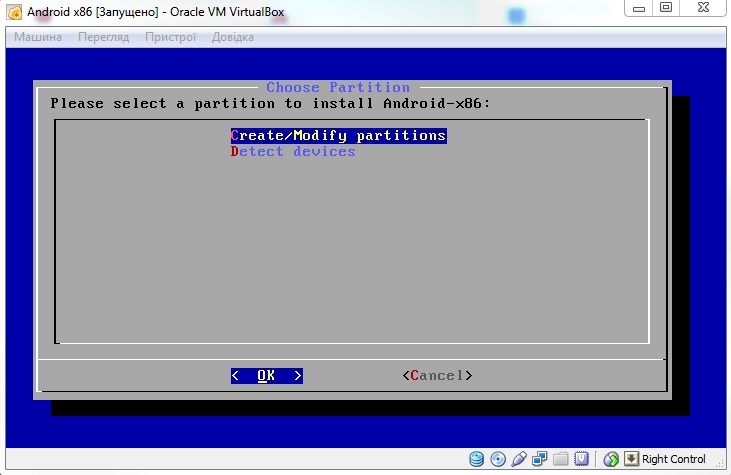Maximize the VirtualBox window

point(666,8)
